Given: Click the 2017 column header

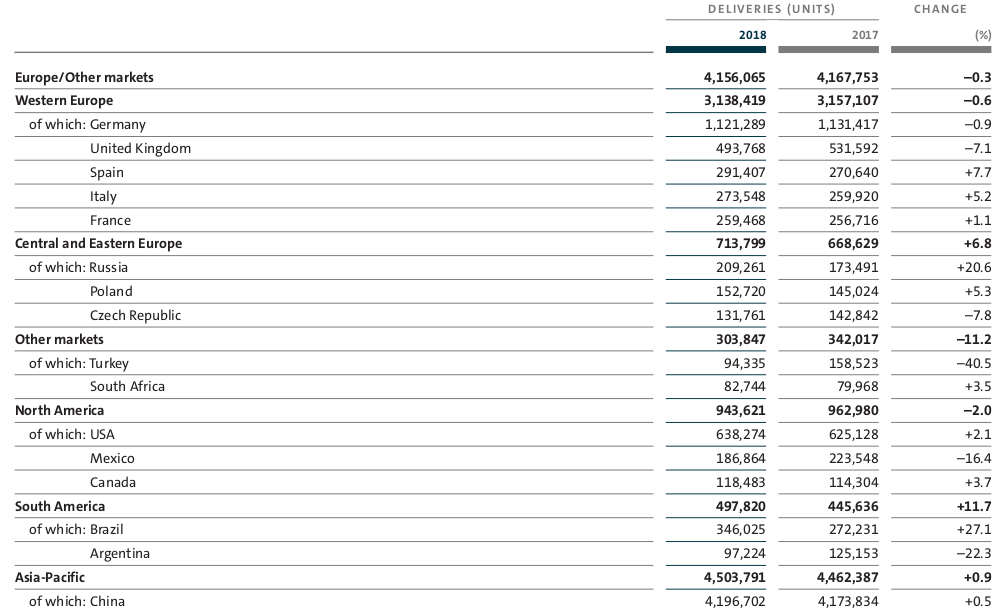Looking at the screenshot, I should (x=864, y=35).
